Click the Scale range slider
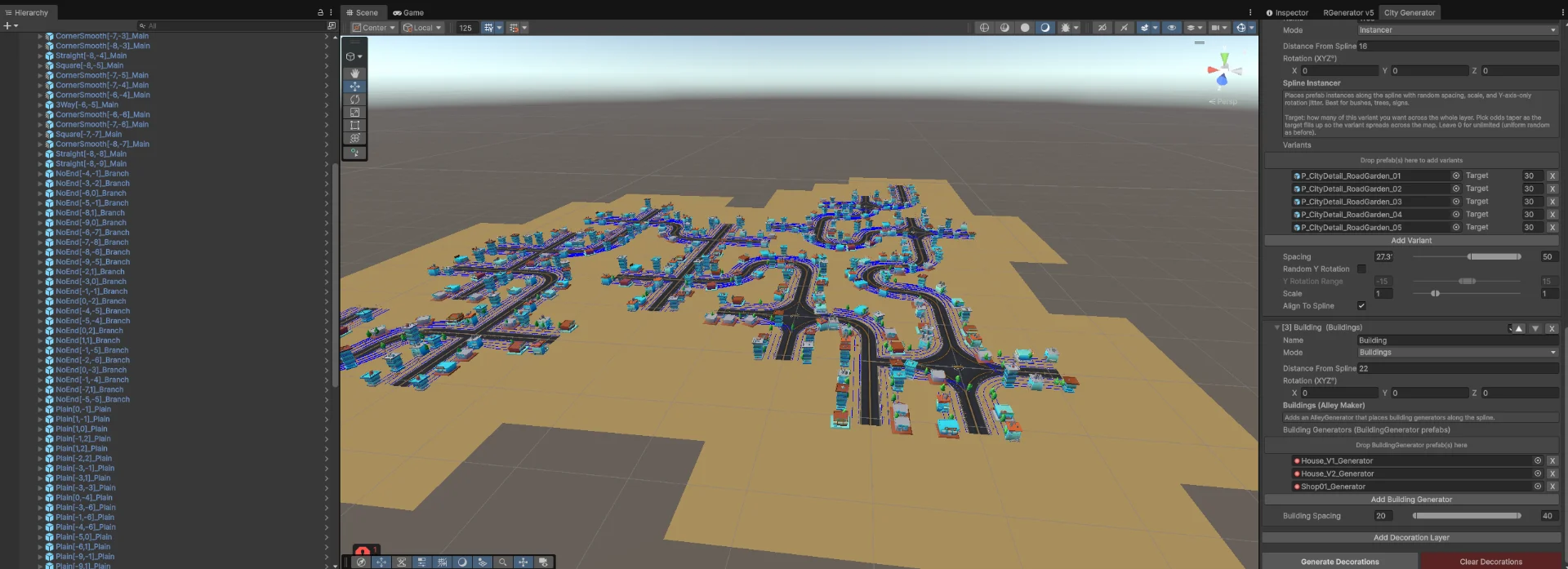 pos(1467,294)
